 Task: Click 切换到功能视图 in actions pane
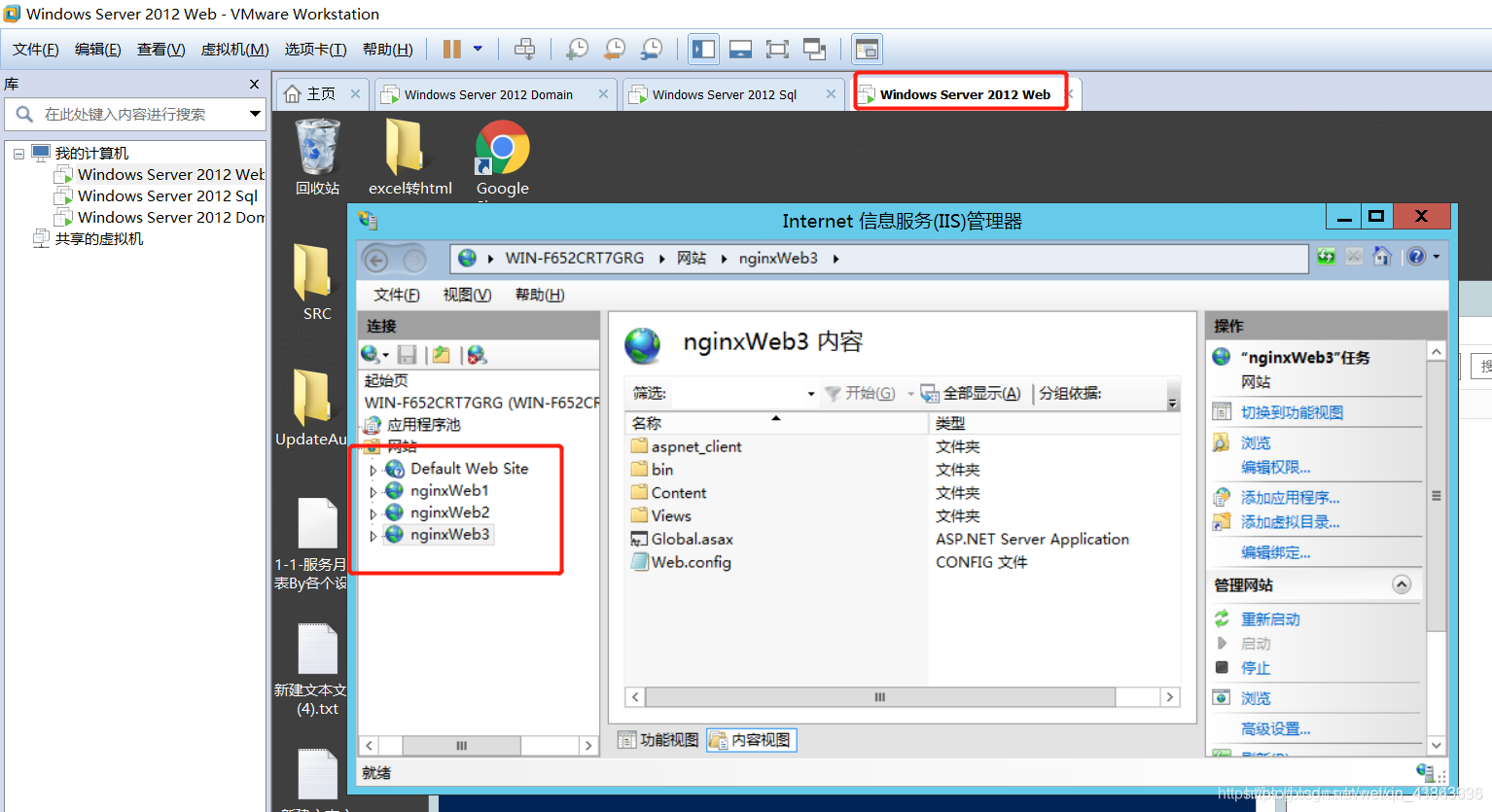(1292, 413)
